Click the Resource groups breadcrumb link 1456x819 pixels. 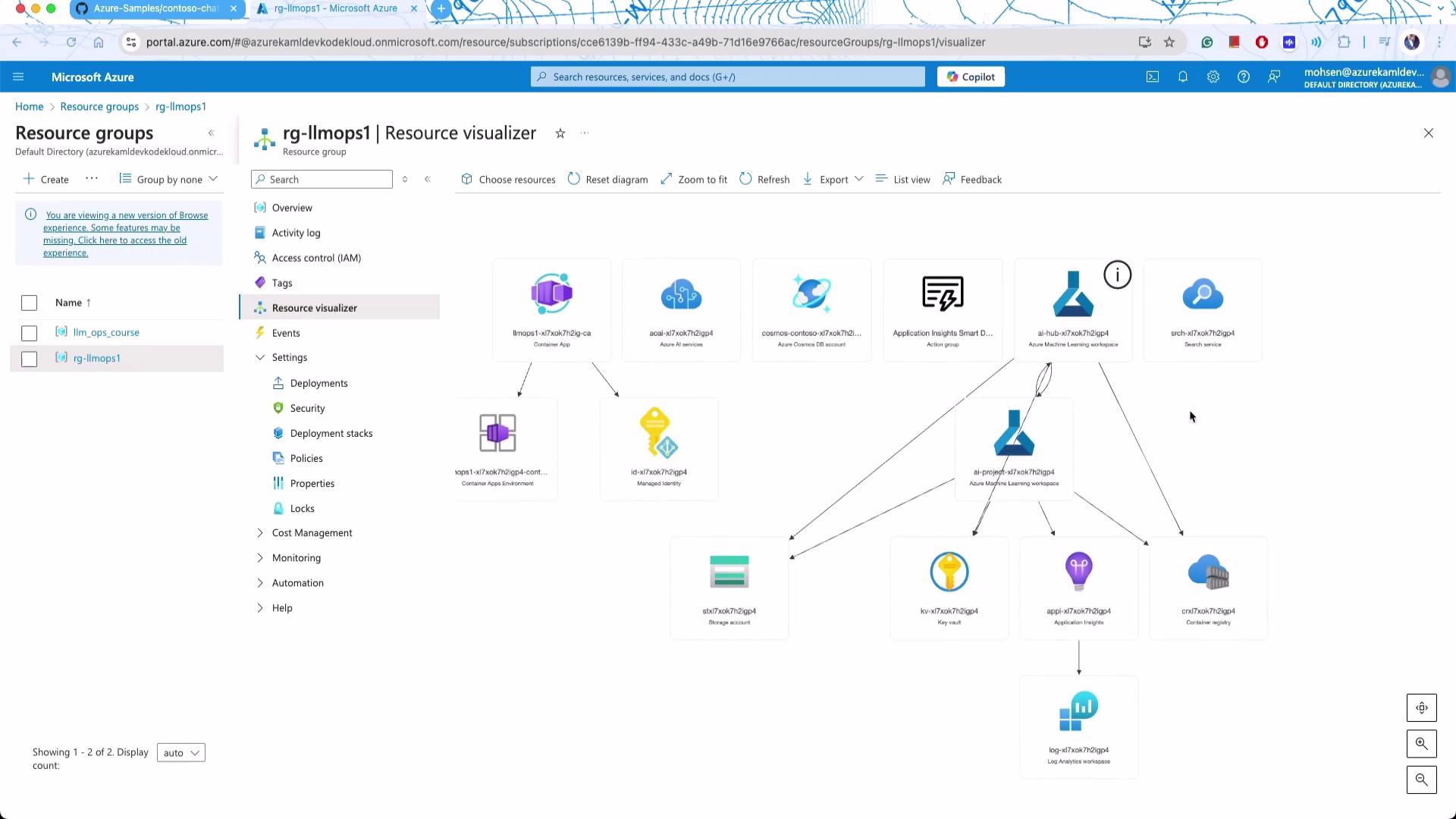(99, 107)
